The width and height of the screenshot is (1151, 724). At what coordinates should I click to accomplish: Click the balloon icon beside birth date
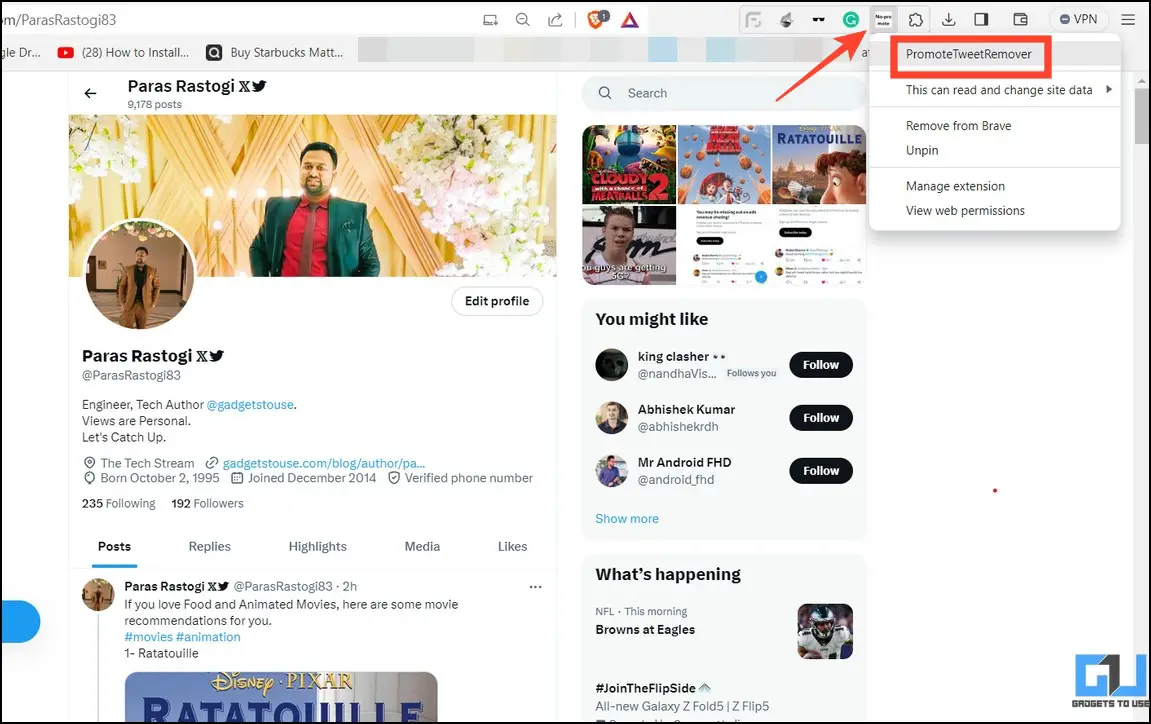(90, 478)
